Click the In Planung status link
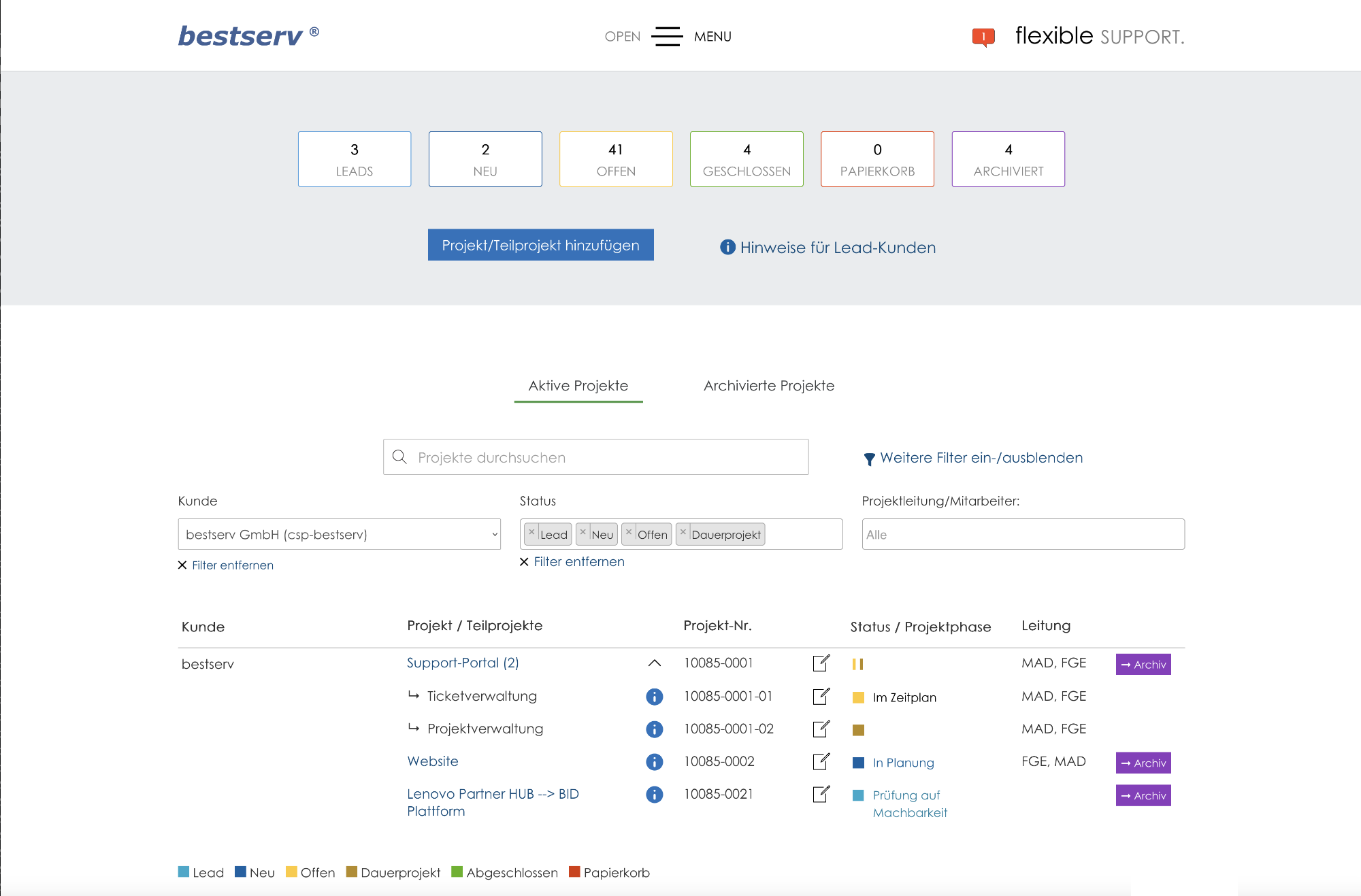The height and width of the screenshot is (896, 1361). pos(904,763)
